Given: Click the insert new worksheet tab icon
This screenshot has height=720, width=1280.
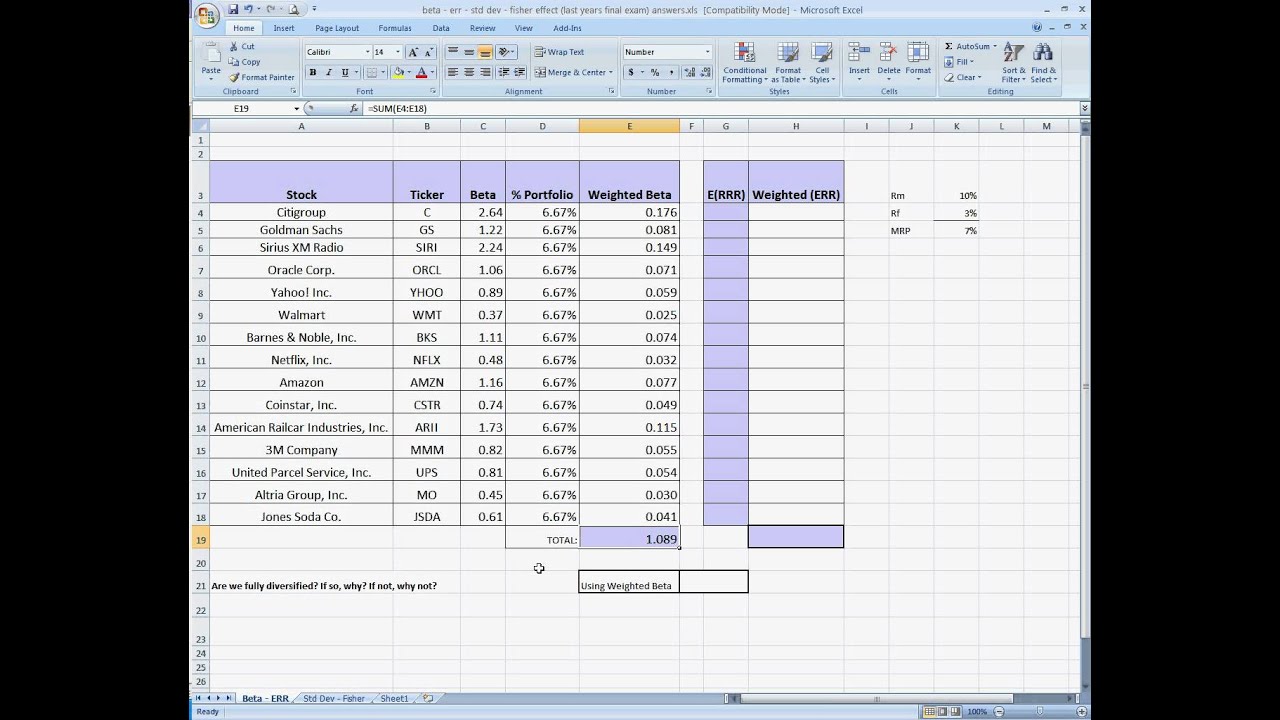Looking at the screenshot, I should click(428, 698).
